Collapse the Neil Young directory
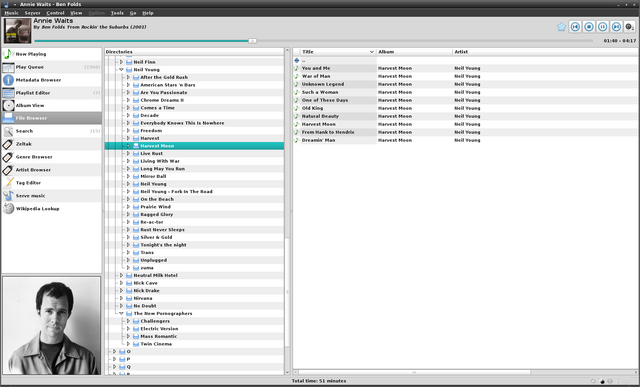640x387 pixels. click(121, 69)
